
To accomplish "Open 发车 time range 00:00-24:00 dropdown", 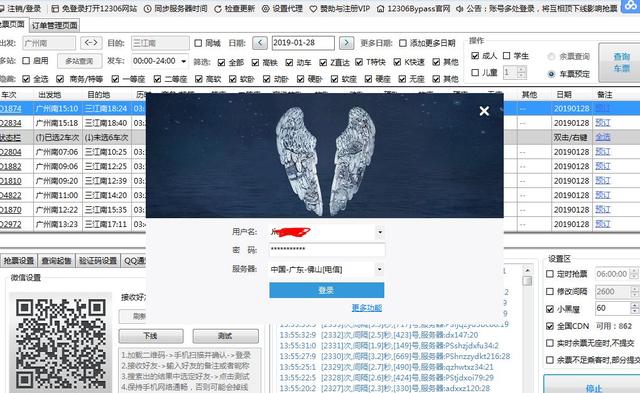I will pyautogui.click(x=184, y=61).
